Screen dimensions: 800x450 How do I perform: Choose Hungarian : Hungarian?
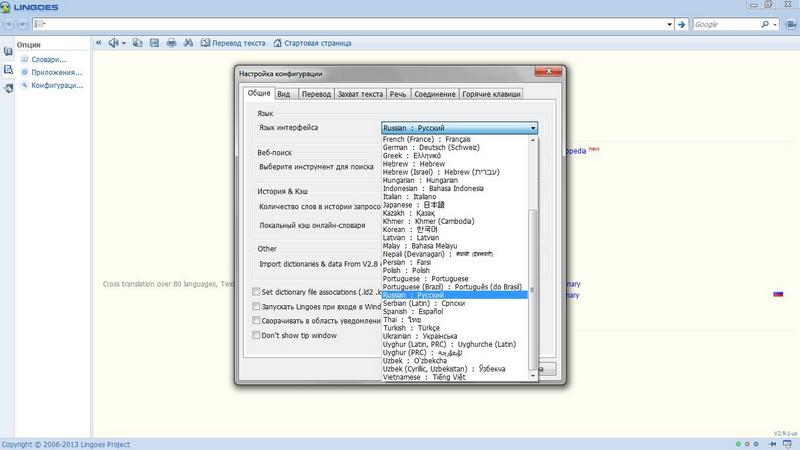point(455,180)
